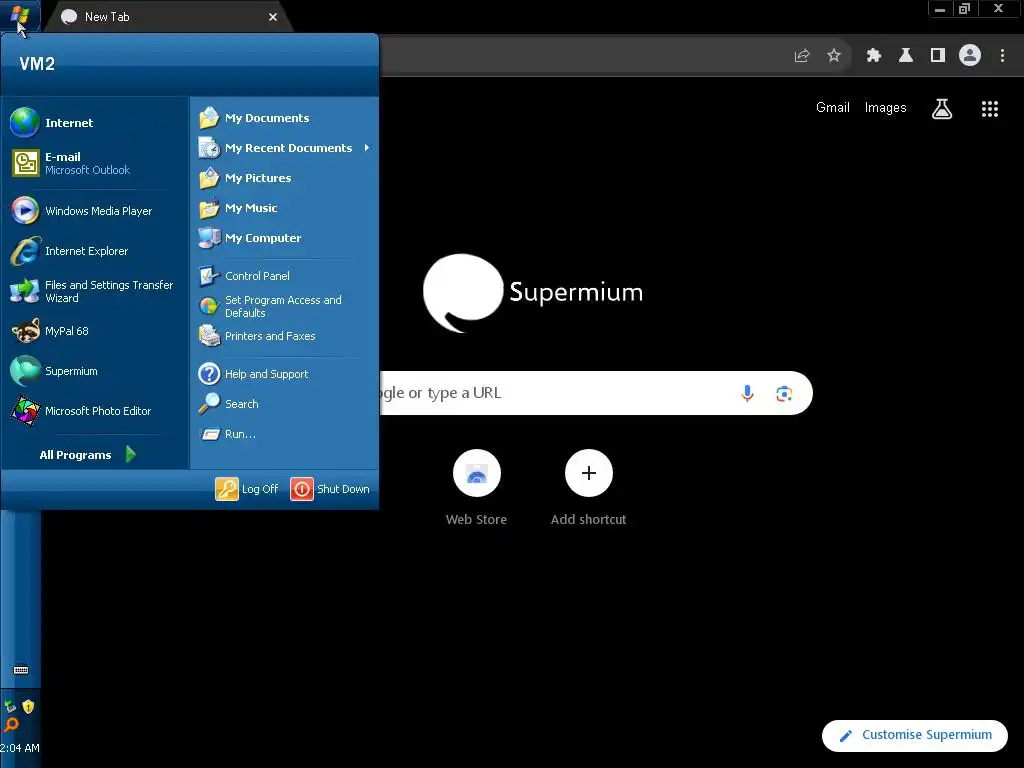Open Windows Media Player

95,211
